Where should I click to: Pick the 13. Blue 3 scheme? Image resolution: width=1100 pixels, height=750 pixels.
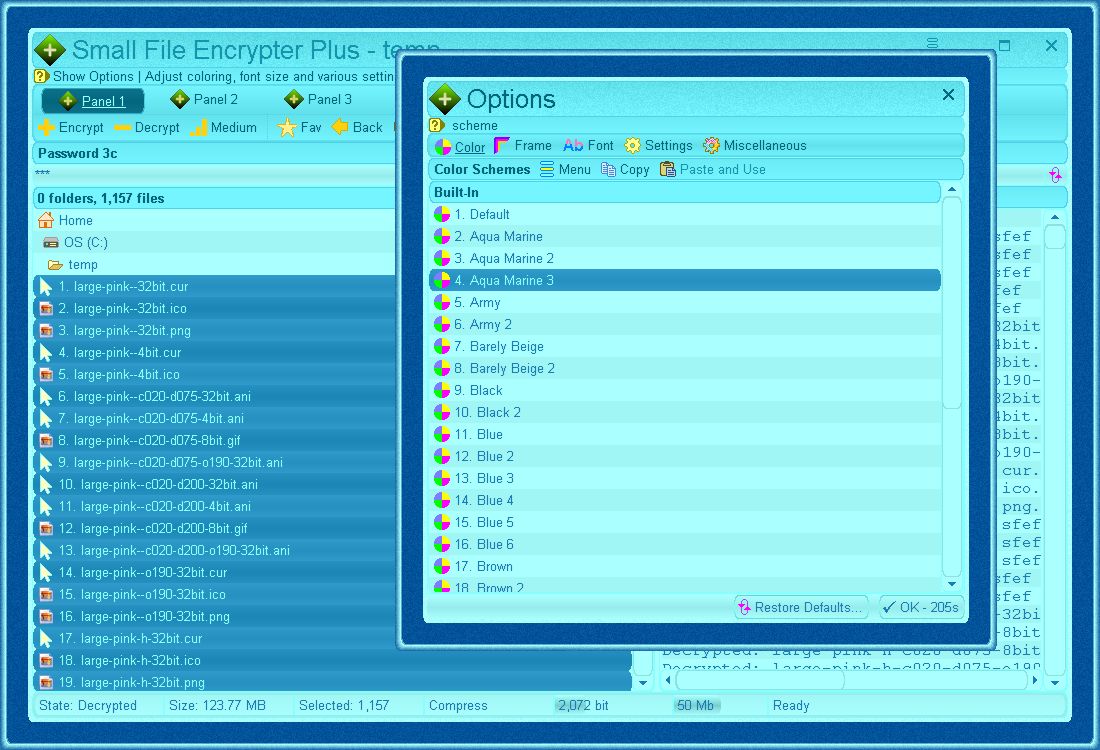point(685,478)
